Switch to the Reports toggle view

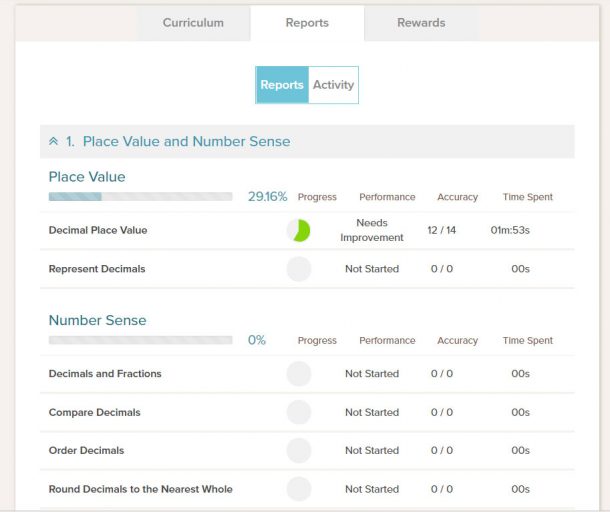tap(282, 85)
